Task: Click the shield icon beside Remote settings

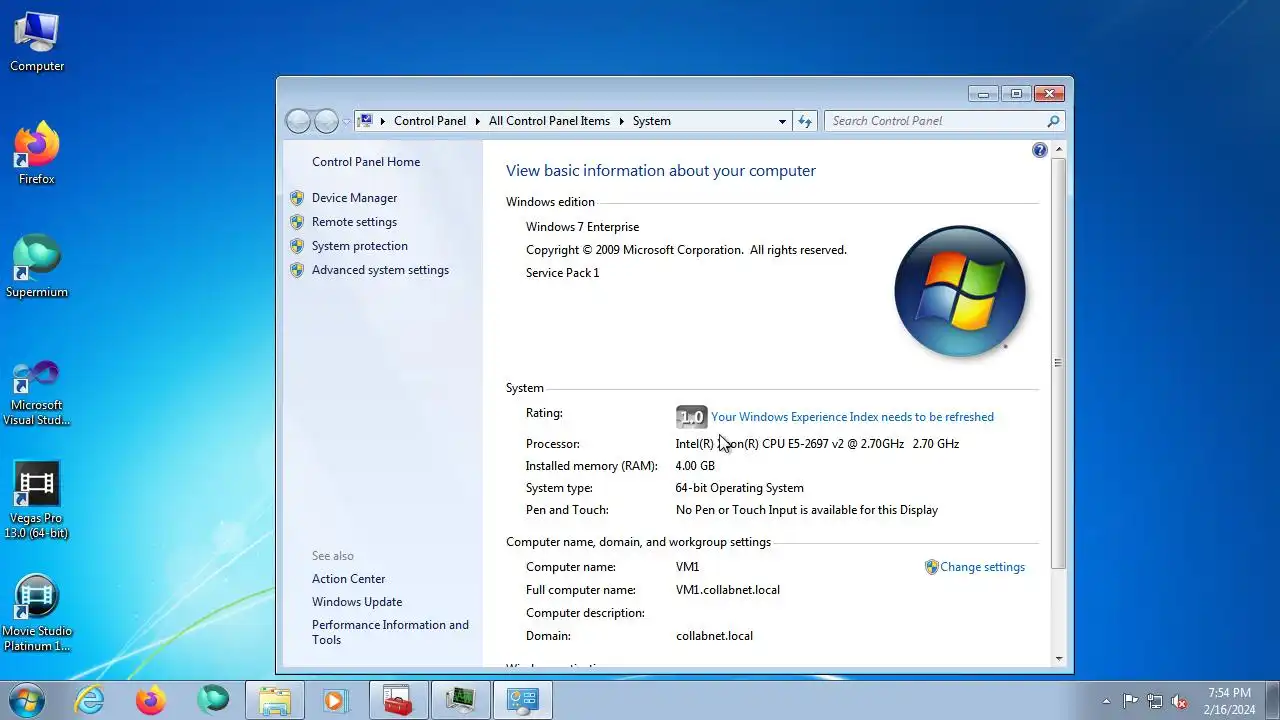Action: 297,222
